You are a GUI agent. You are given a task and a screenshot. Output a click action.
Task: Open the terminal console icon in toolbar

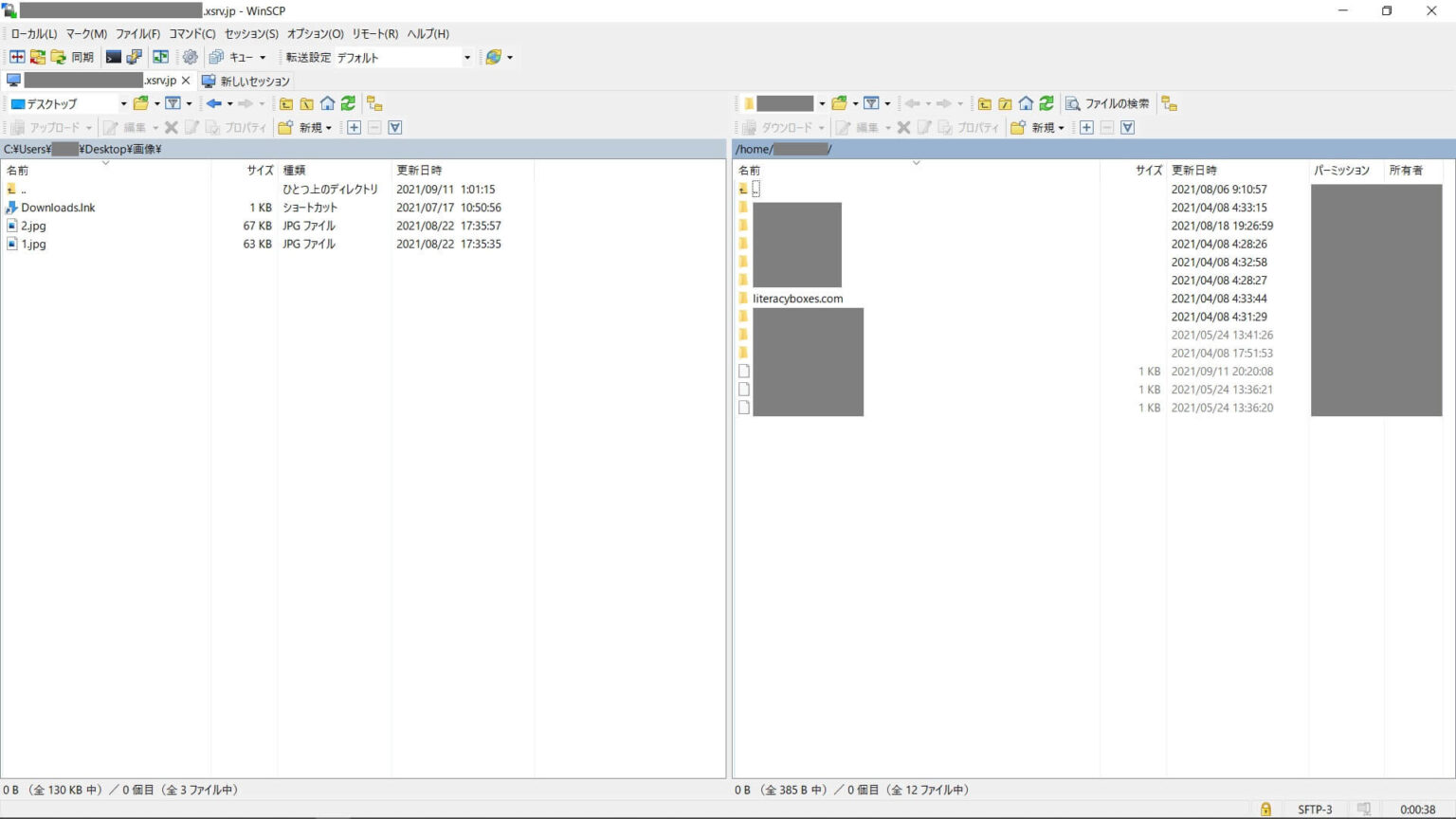pyautogui.click(x=114, y=57)
